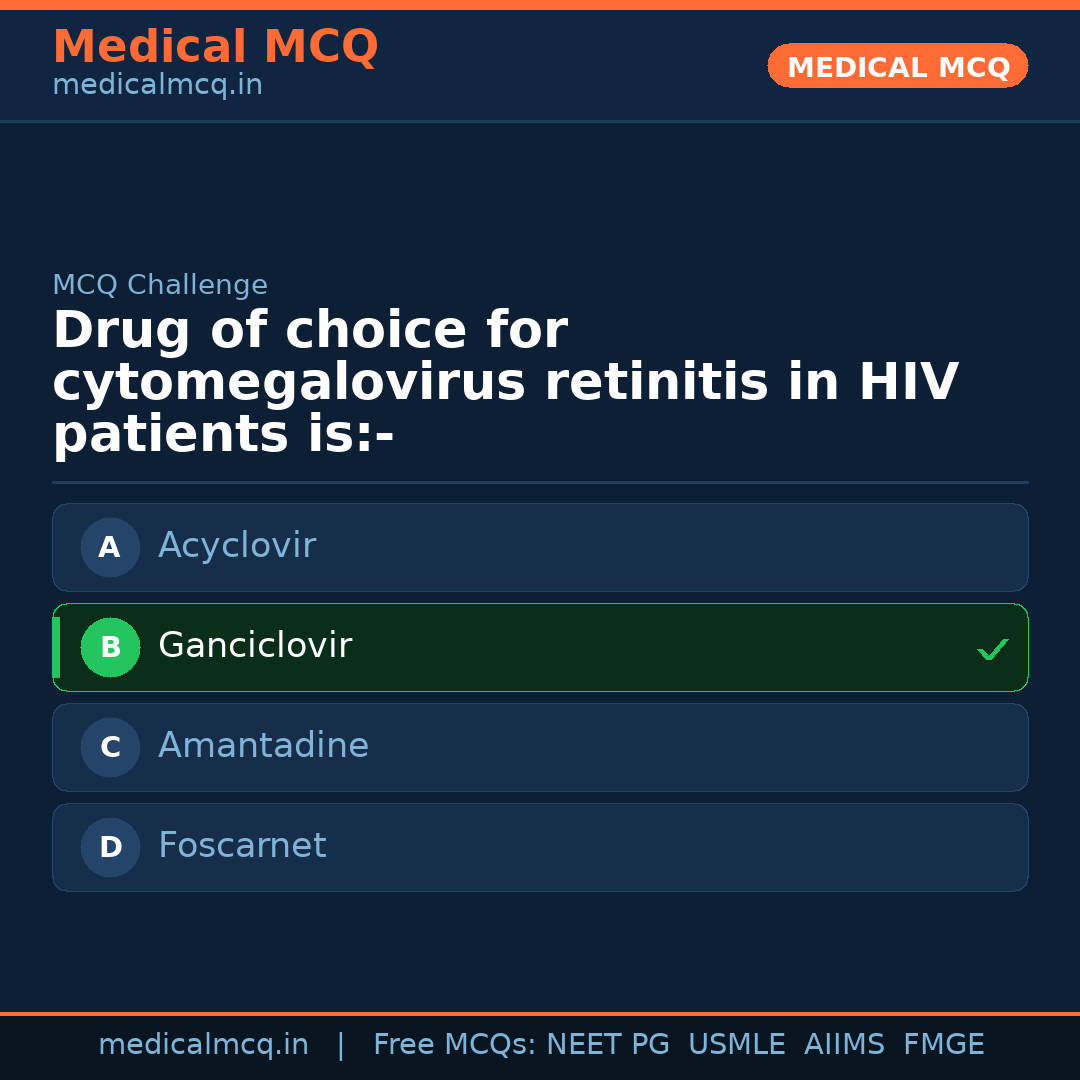
Task: Click the green checkmark on Ganciclovir
Action: point(992,649)
